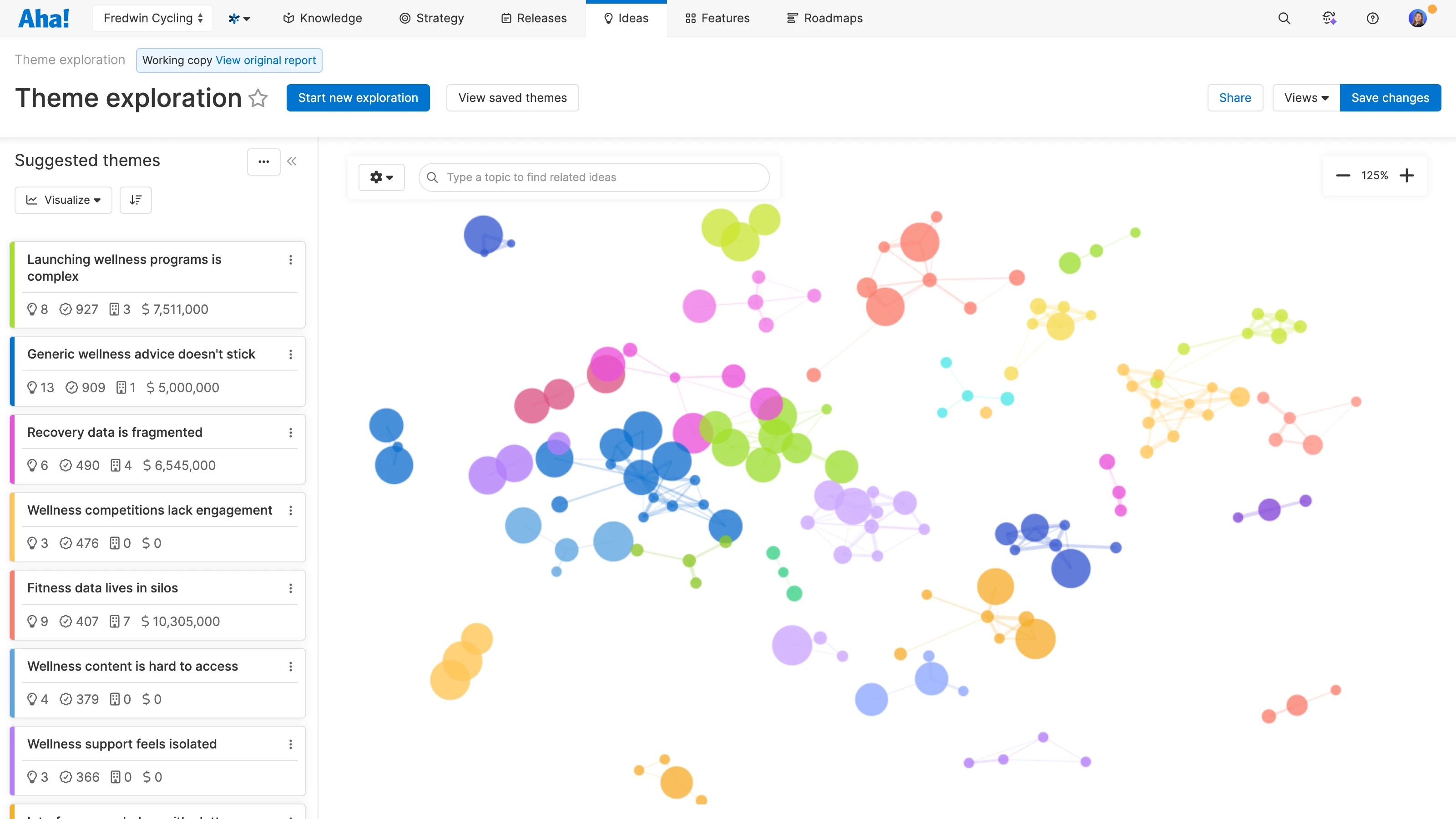Open options for Wellness competitions lack engagement
The width and height of the screenshot is (1456, 819).
coord(291,511)
